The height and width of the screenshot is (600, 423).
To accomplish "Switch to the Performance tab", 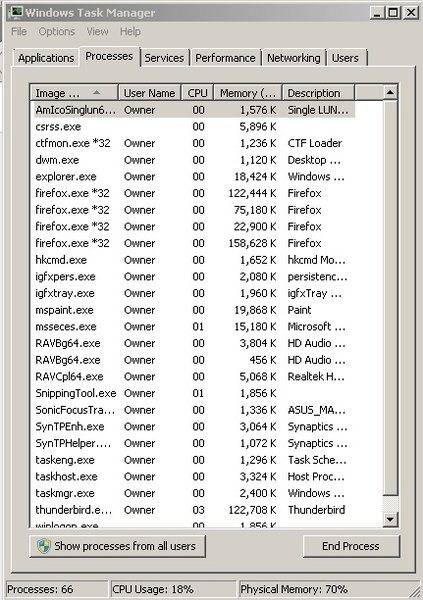I will (x=225, y=58).
